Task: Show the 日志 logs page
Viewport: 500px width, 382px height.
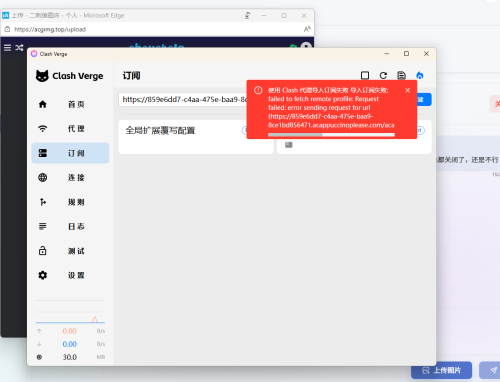Action: (70, 226)
